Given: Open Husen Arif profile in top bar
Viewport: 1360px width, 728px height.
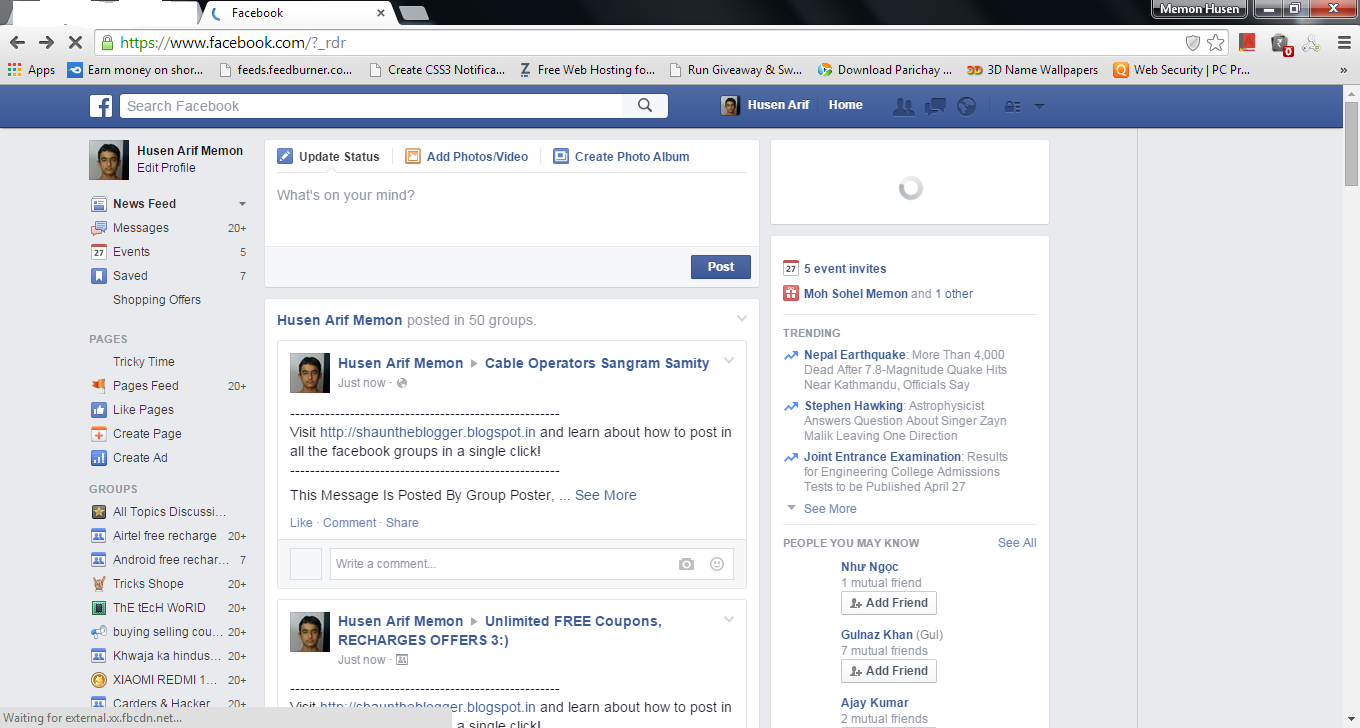Looking at the screenshot, I should point(765,105).
